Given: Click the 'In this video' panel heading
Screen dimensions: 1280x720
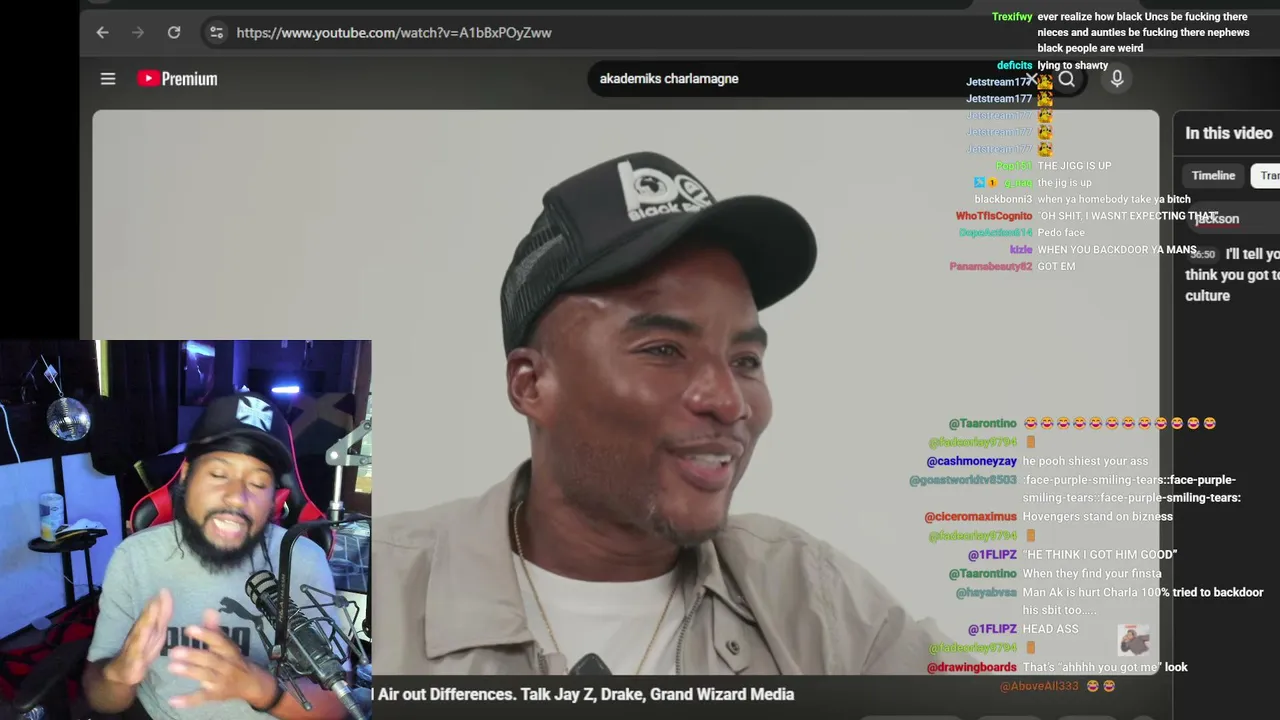Looking at the screenshot, I should [1229, 133].
